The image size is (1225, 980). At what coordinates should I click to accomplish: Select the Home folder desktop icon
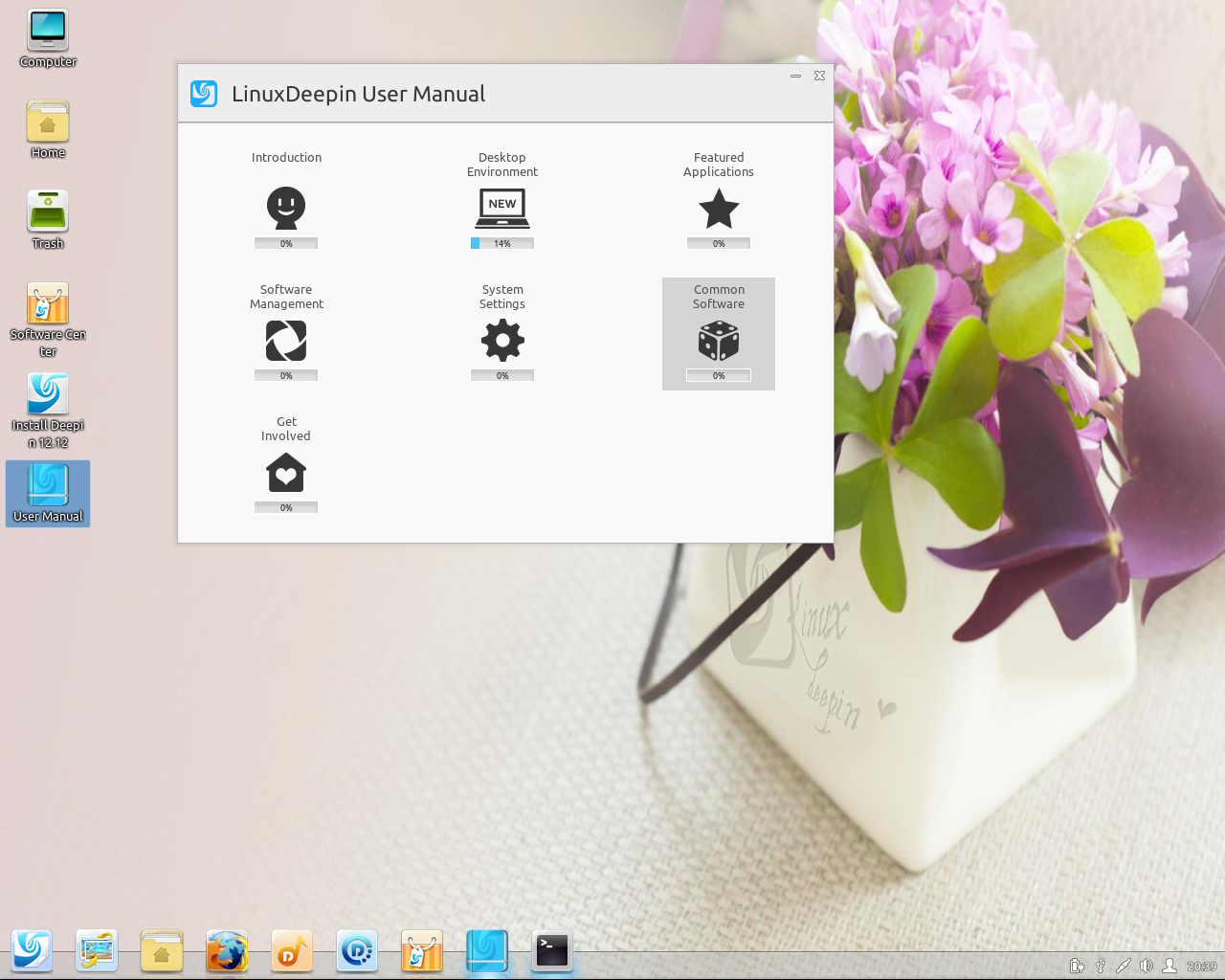click(x=48, y=130)
